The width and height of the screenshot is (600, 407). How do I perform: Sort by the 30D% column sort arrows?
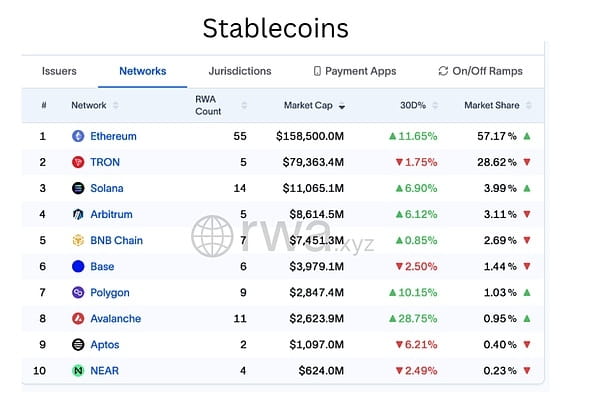435,105
